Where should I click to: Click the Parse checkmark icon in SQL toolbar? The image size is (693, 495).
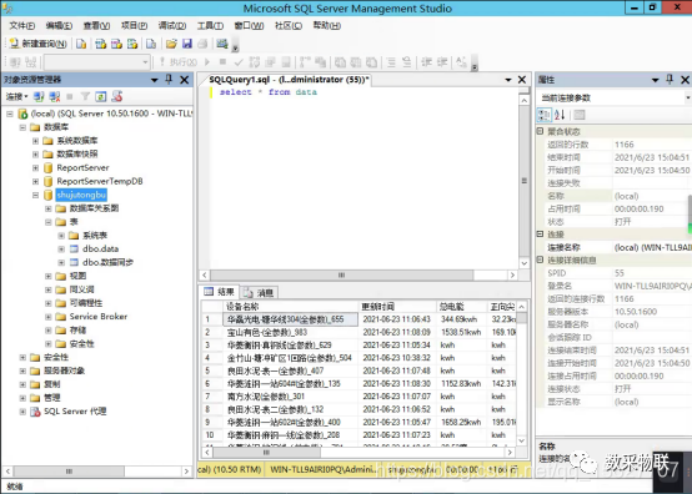[239, 62]
